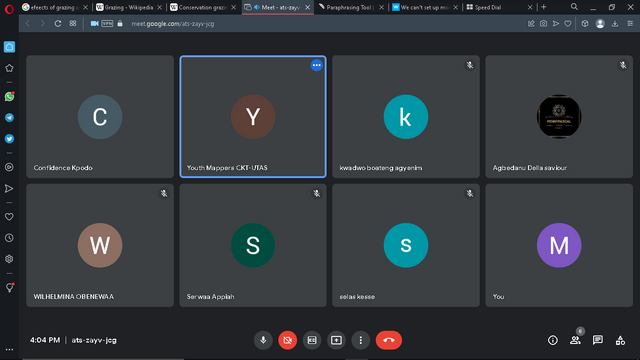This screenshot has height=360, width=640.
Task: Open player icon in sidebar
Action: 9,167
